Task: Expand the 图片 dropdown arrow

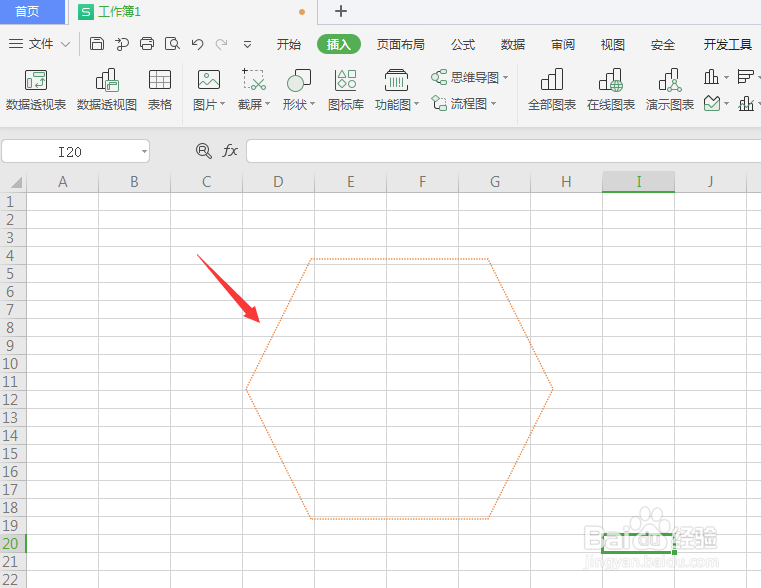Action: click(222, 104)
